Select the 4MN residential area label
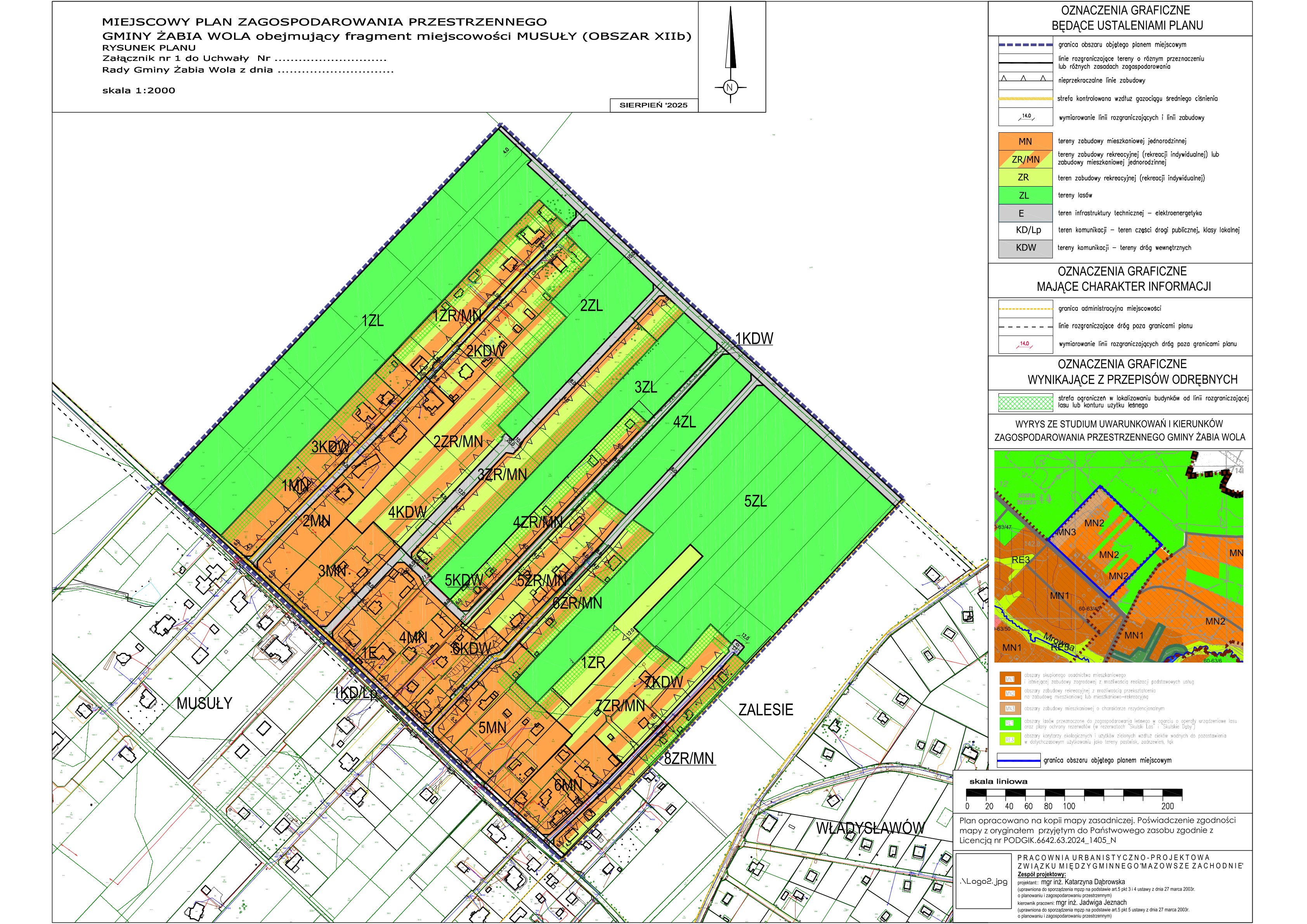Image resolution: width=1307 pixels, height=924 pixels. coord(413,638)
